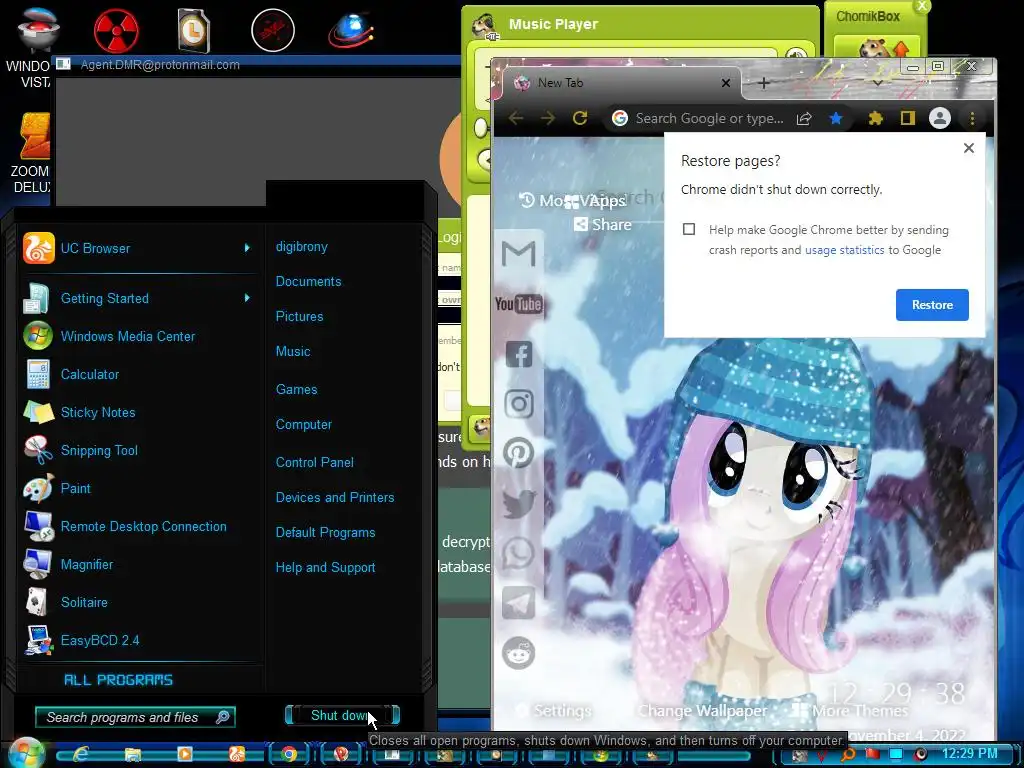Open WhatsApp shortcut in sidebar
The height and width of the screenshot is (768, 1024).
point(519,553)
